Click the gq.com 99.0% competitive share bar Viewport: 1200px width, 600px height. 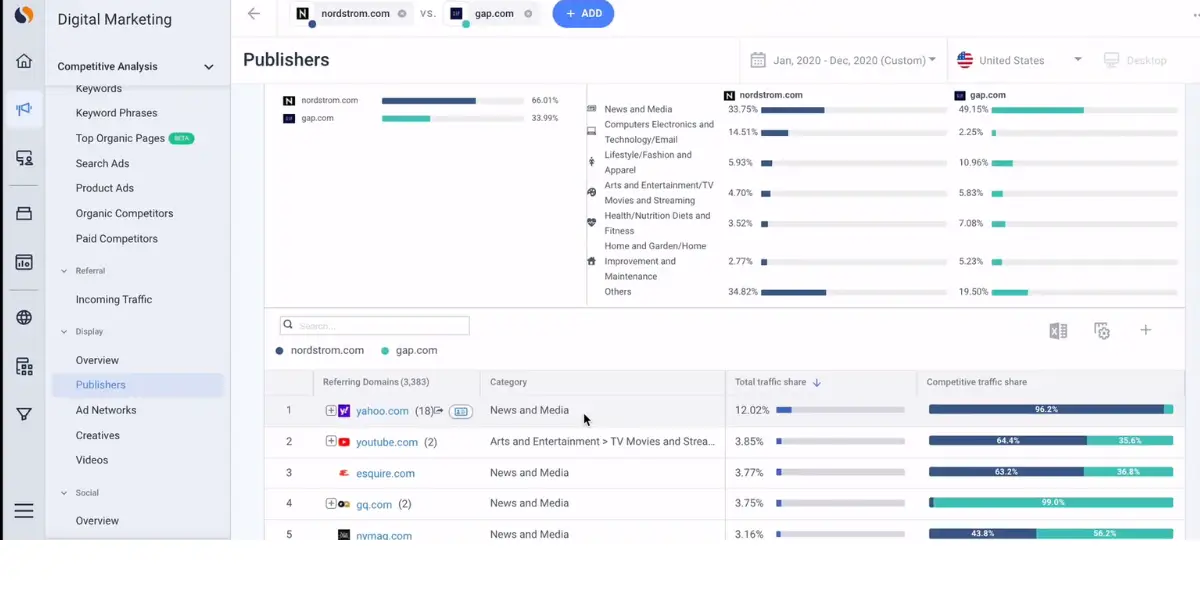pyautogui.click(x=1051, y=503)
